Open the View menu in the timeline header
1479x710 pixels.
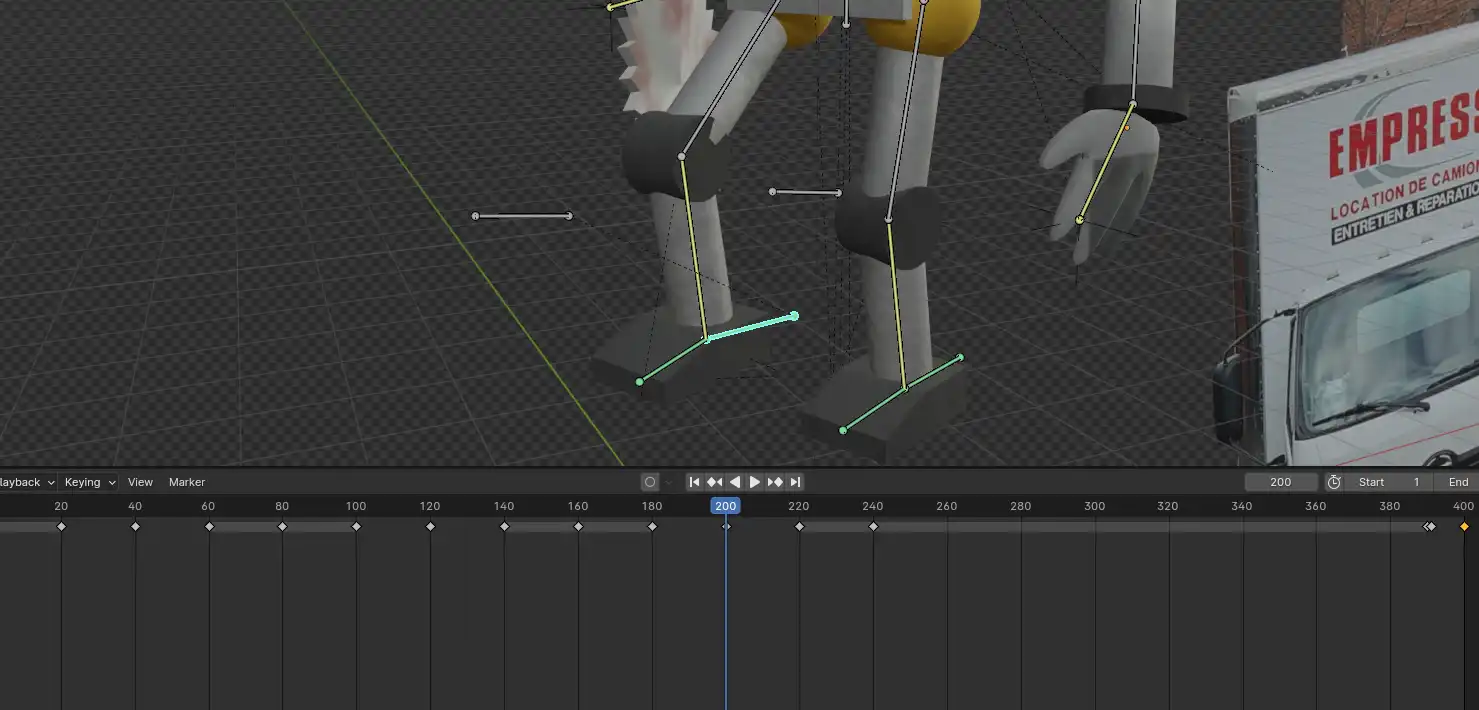[x=140, y=481]
